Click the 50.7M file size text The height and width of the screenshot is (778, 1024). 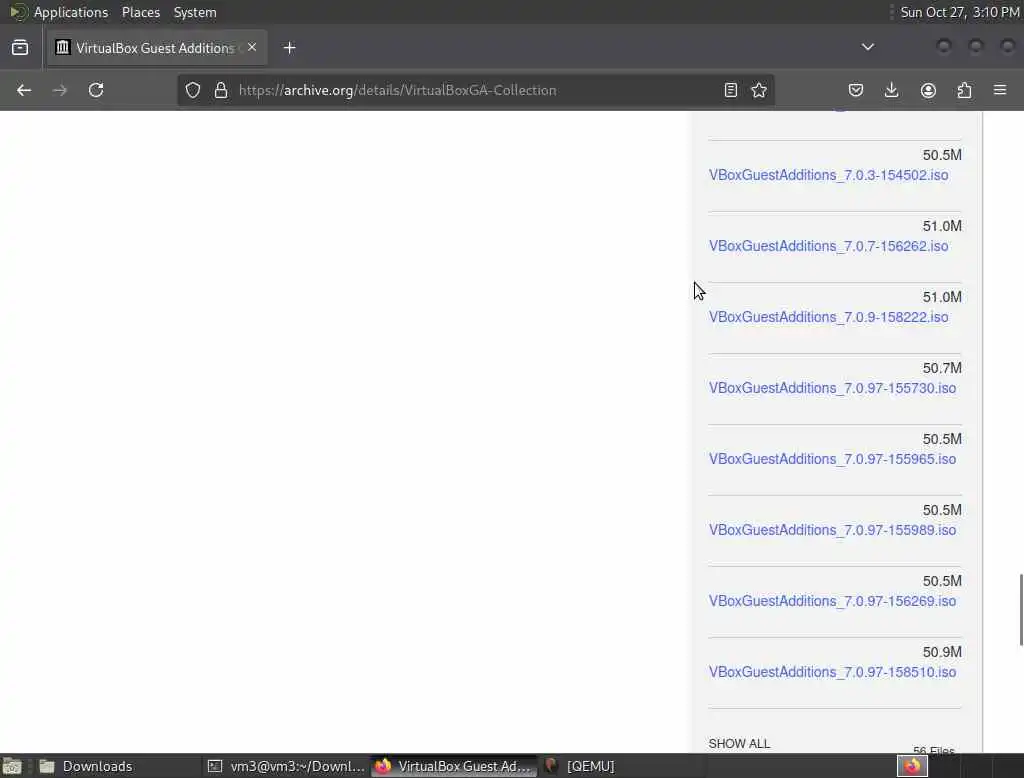942,368
